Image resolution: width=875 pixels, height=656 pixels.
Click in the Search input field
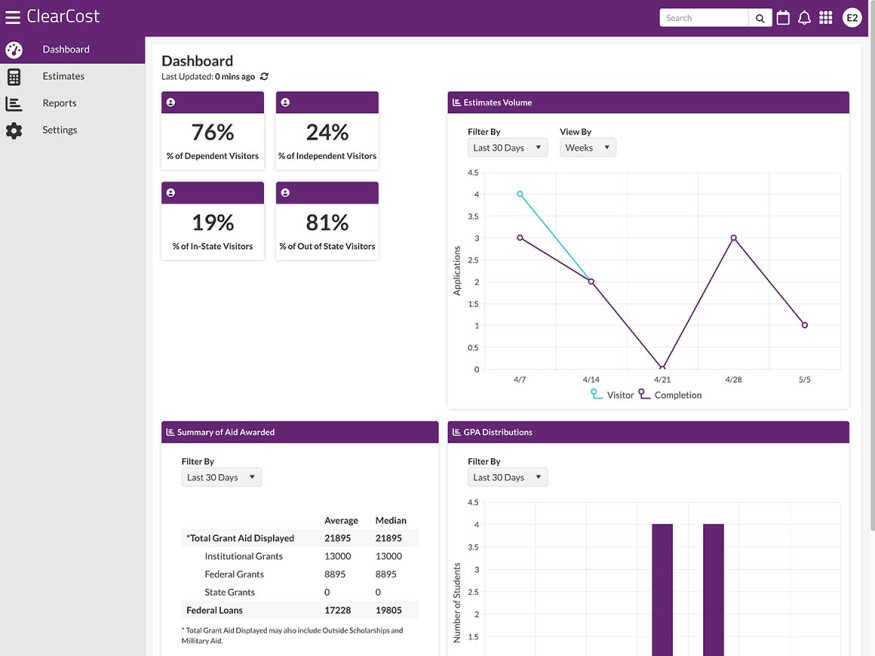click(704, 18)
